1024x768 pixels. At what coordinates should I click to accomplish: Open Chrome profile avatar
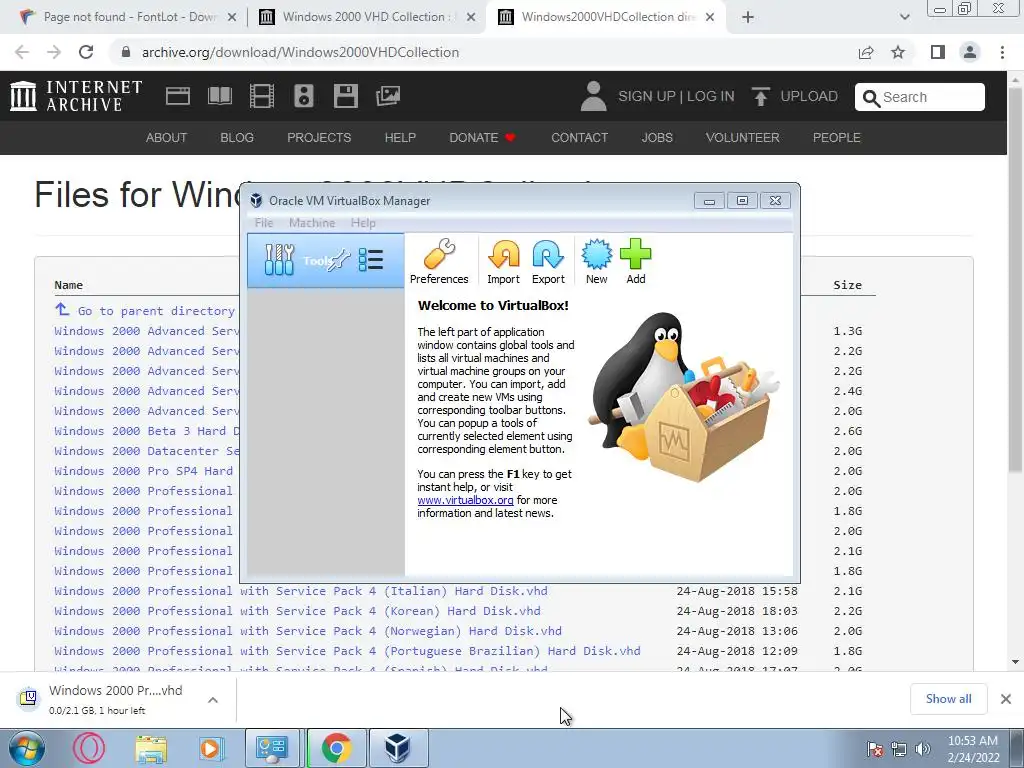[x=970, y=52]
